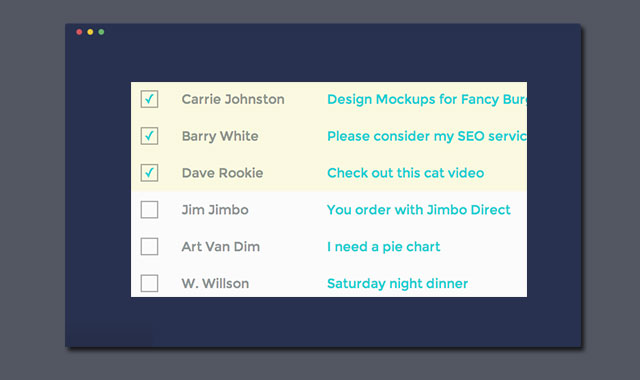Select sender name Carrie Johnston

click(233, 99)
